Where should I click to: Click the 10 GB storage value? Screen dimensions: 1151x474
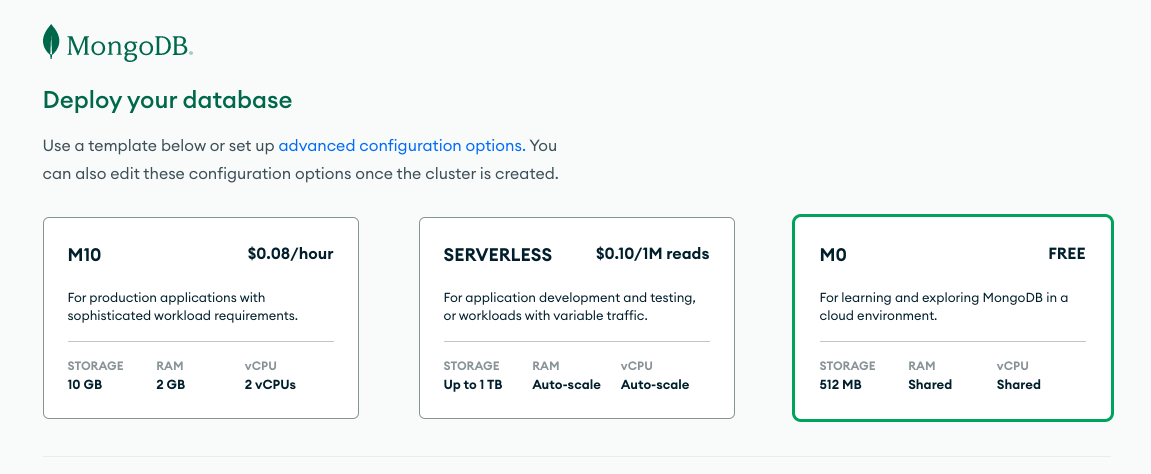coord(85,384)
